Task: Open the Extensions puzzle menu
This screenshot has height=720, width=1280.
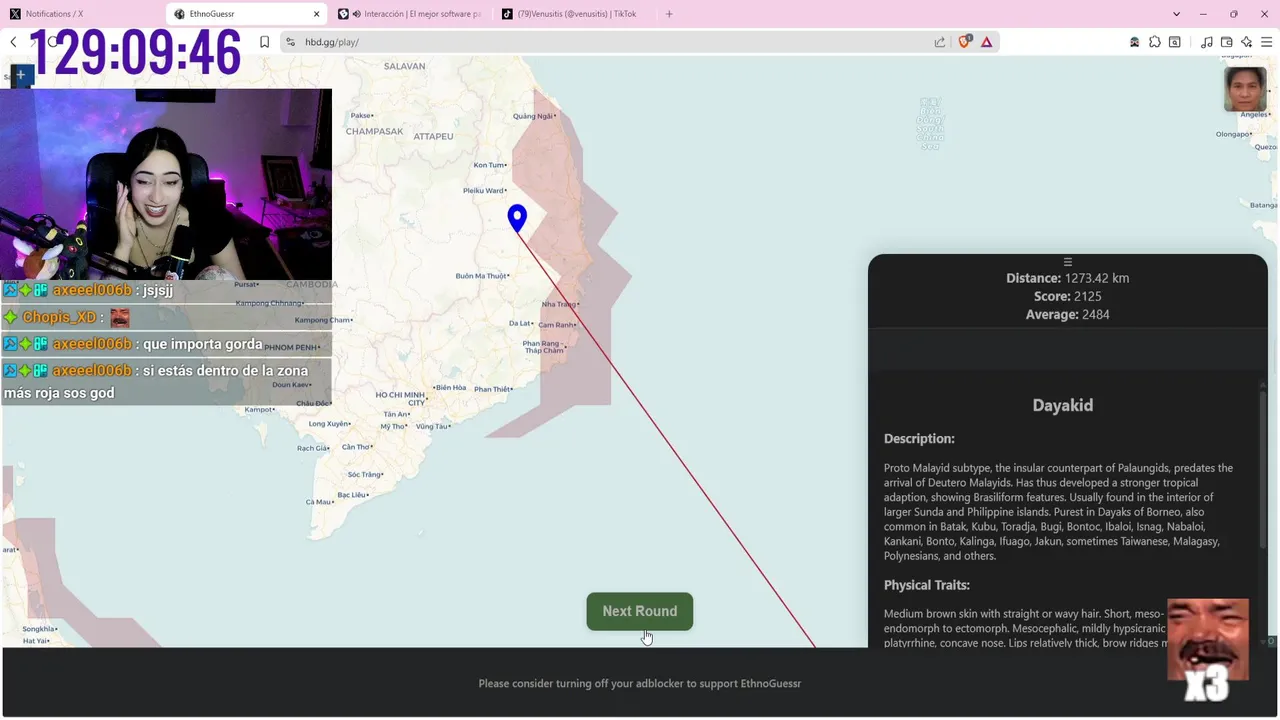Action: click(1155, 42)
